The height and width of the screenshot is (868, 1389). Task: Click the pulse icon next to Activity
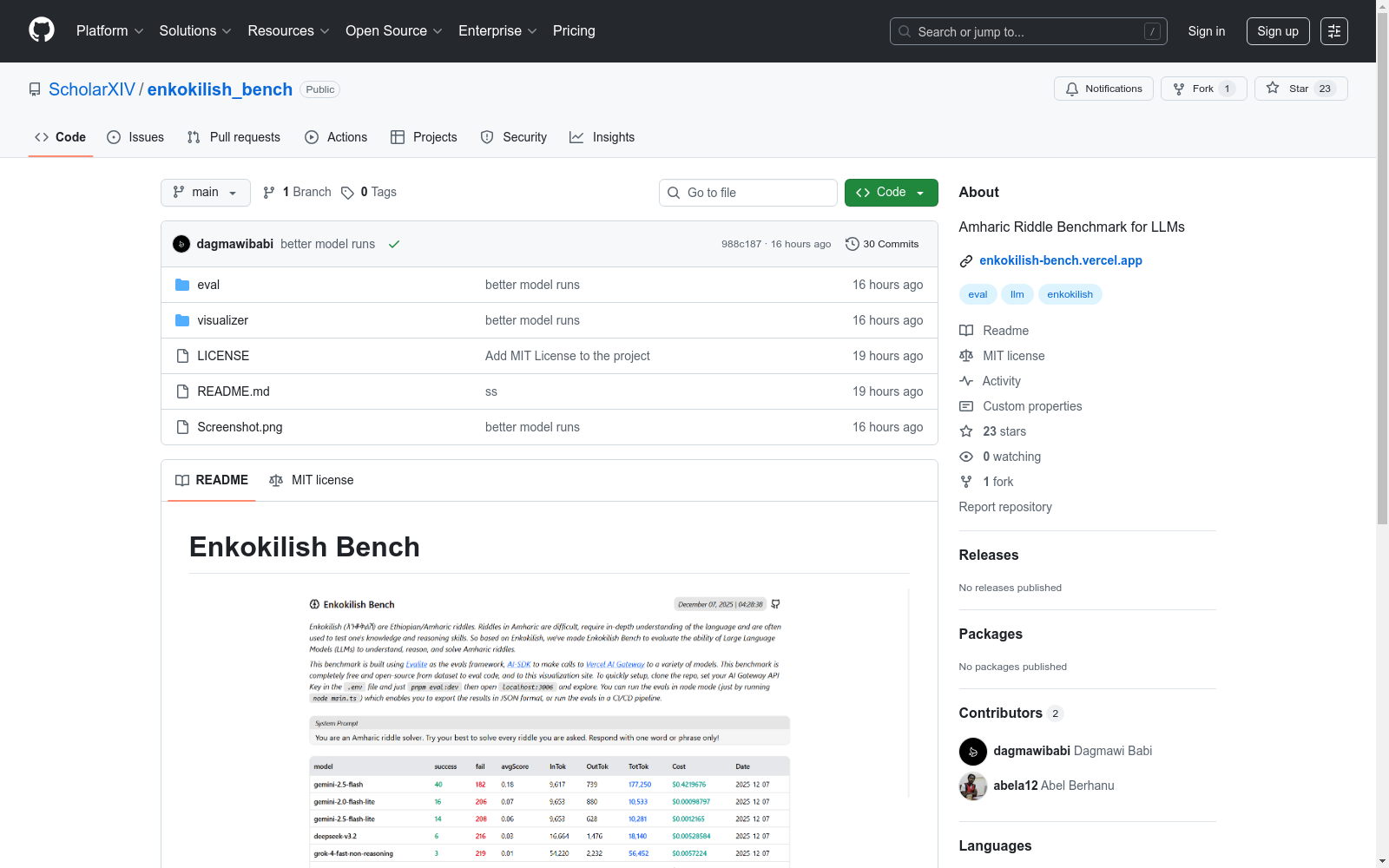pos(966,381)
